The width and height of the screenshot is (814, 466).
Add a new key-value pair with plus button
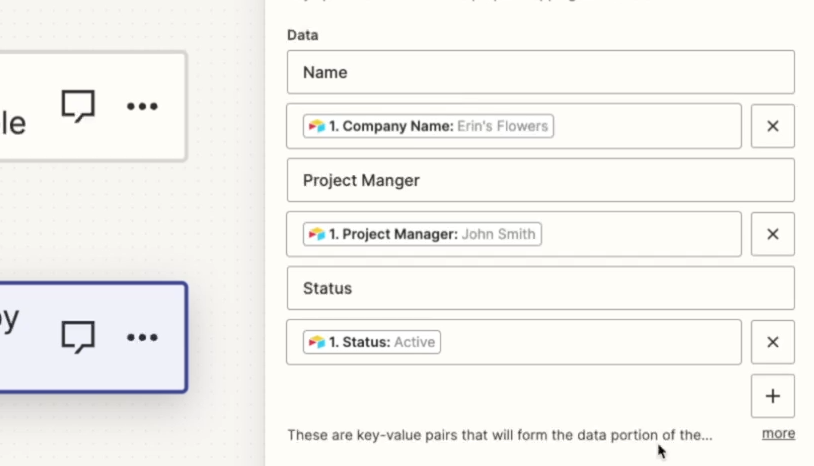coord(772,396)
